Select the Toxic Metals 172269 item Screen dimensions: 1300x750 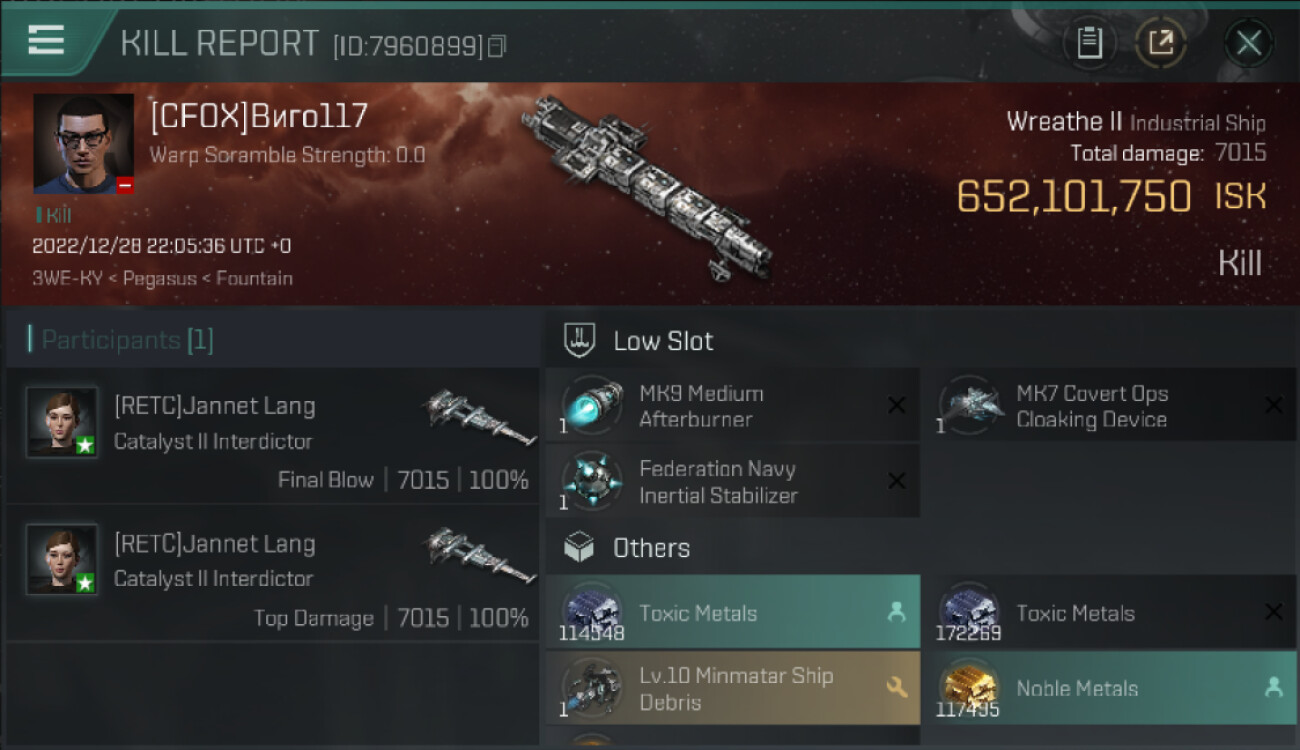(x=1110, y=612)
